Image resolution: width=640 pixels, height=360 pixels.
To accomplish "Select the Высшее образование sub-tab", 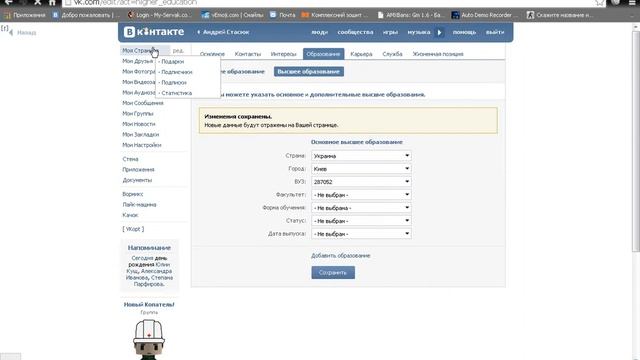I will coord(309,71).
